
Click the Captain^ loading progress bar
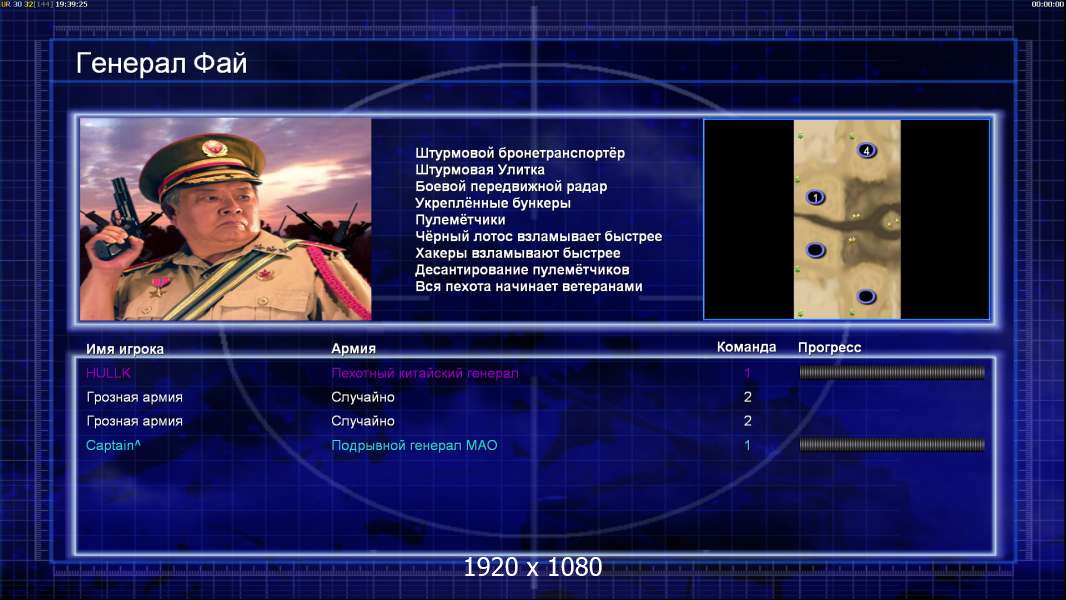pyautogui.click(x=892, y=445)
